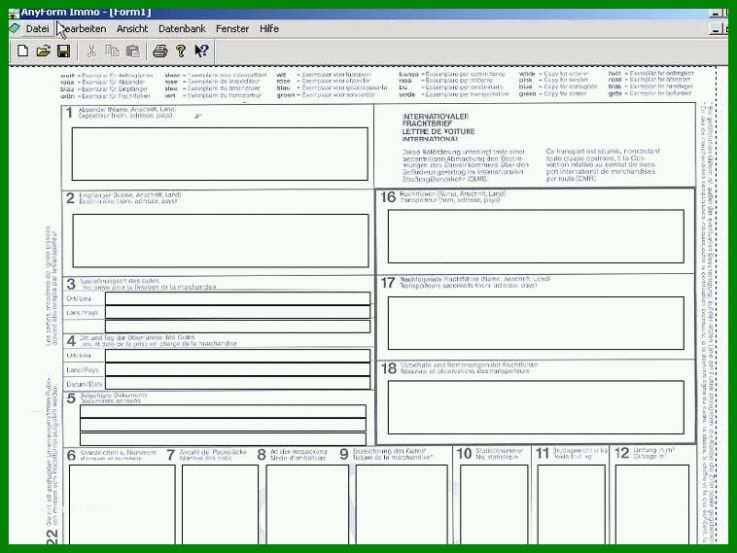737x553 pixels.
Task: Click the recipient address field in box 2
Action: [220, 241]
